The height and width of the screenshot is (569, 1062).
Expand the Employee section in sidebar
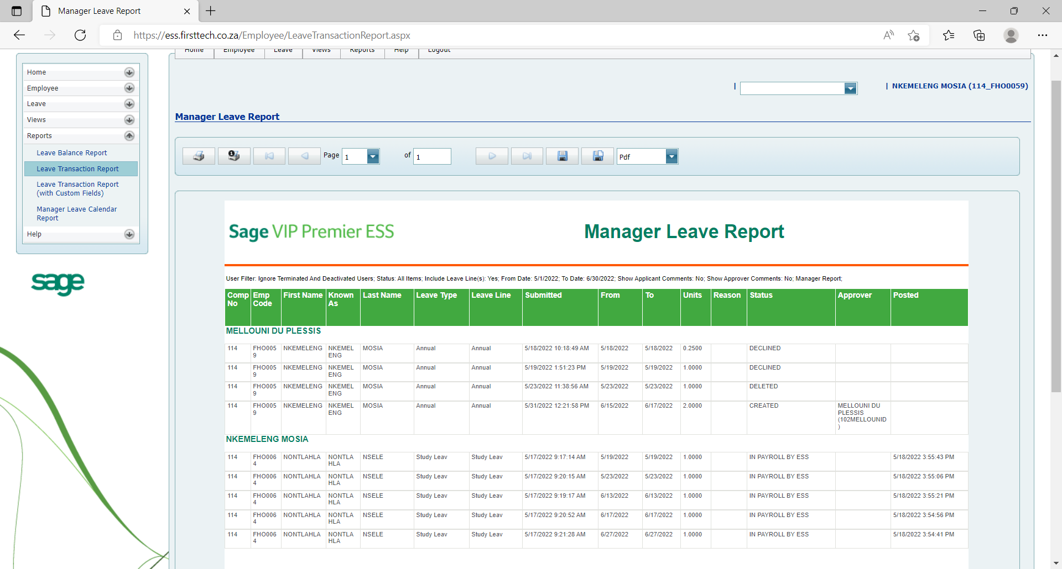[x=129, y=88]
